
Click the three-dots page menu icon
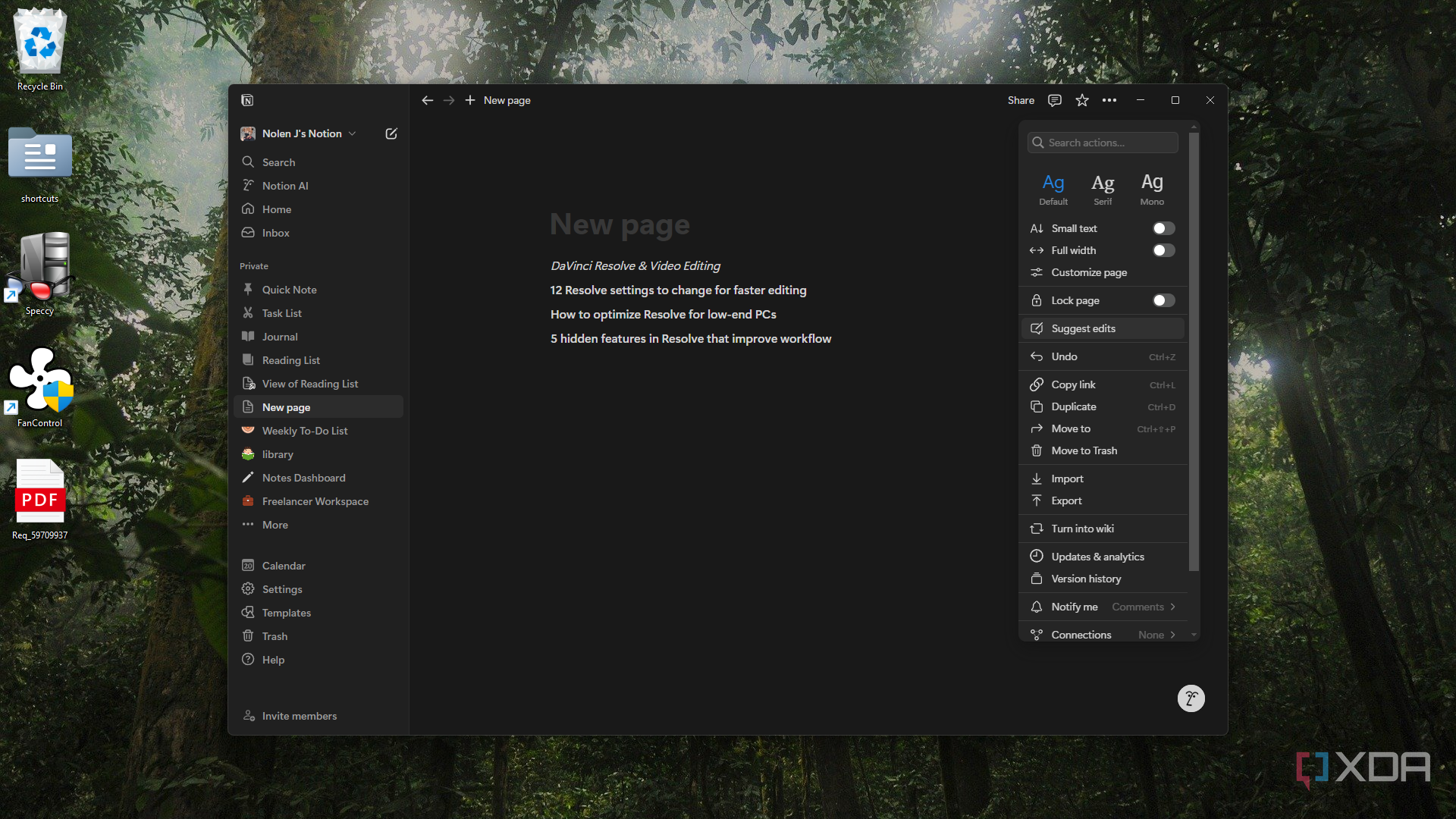click(x=1109, y=100)
